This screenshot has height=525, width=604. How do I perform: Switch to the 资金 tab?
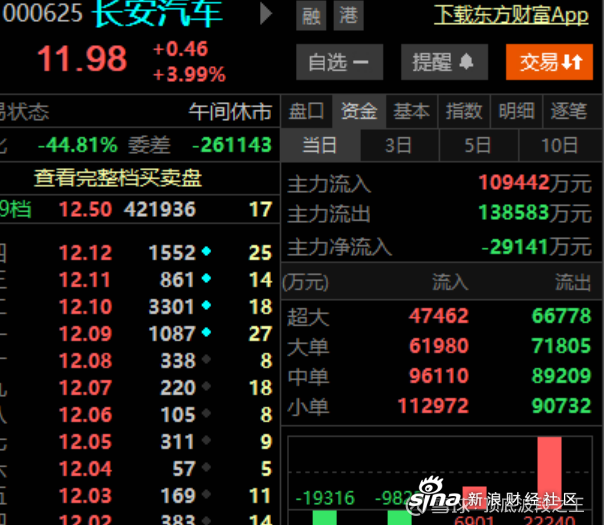tap(359, 112)
